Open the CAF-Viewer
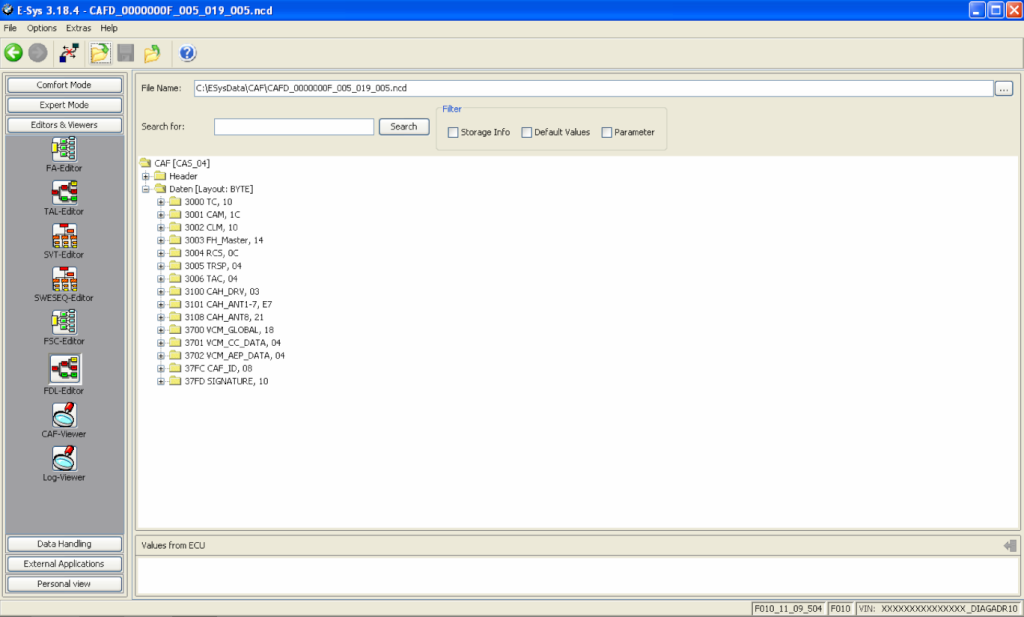 64,420
